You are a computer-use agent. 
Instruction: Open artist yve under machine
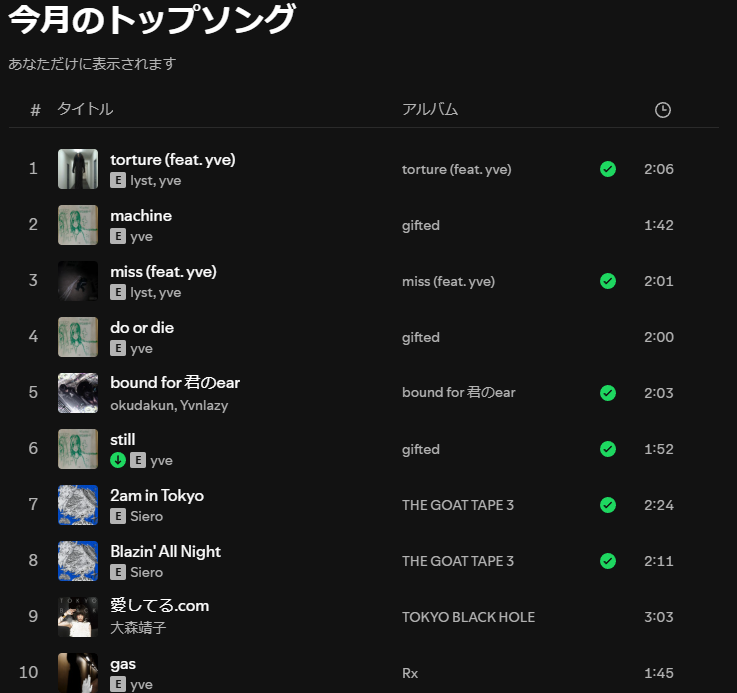(141, 236)
